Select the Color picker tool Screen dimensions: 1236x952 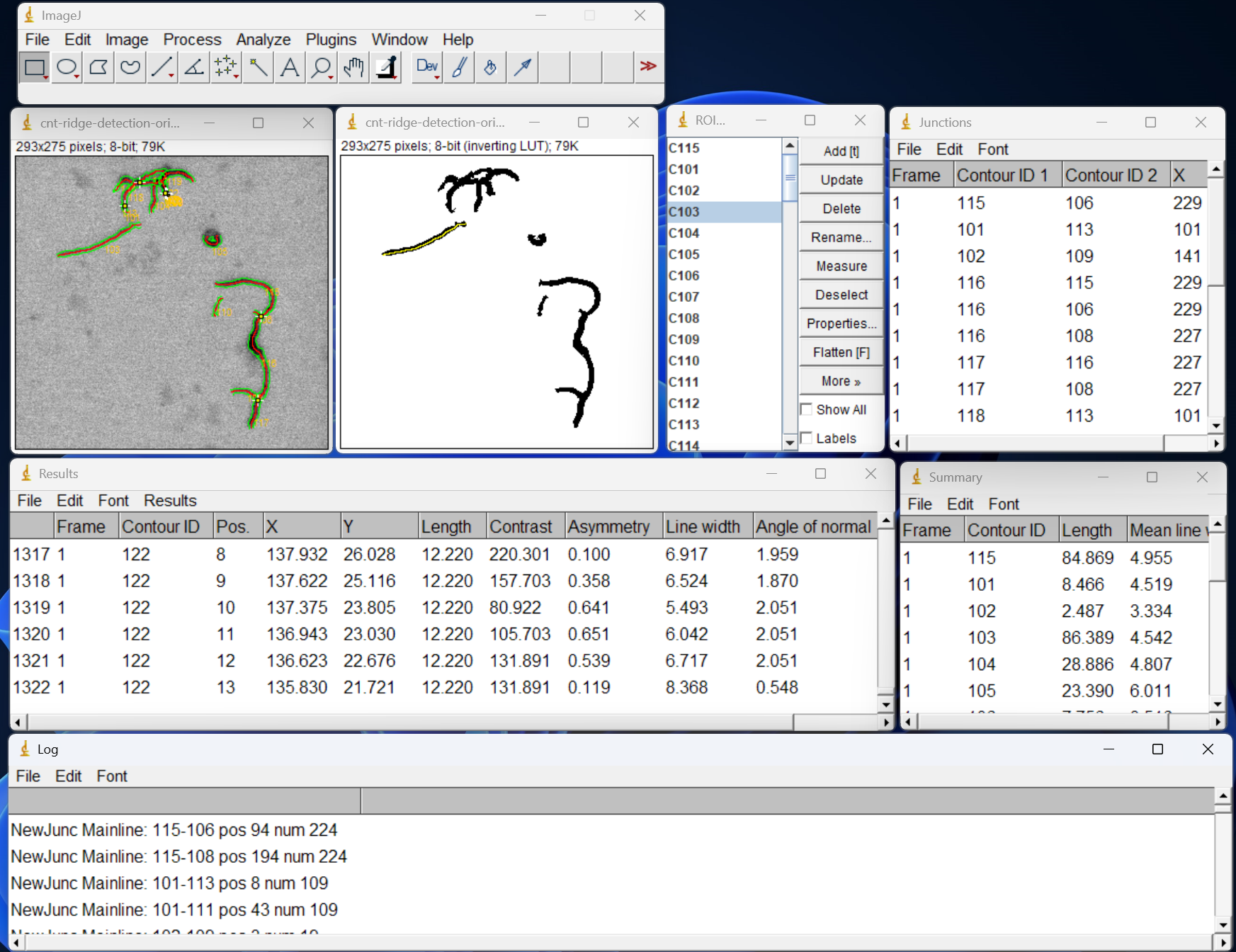[386, 67]
